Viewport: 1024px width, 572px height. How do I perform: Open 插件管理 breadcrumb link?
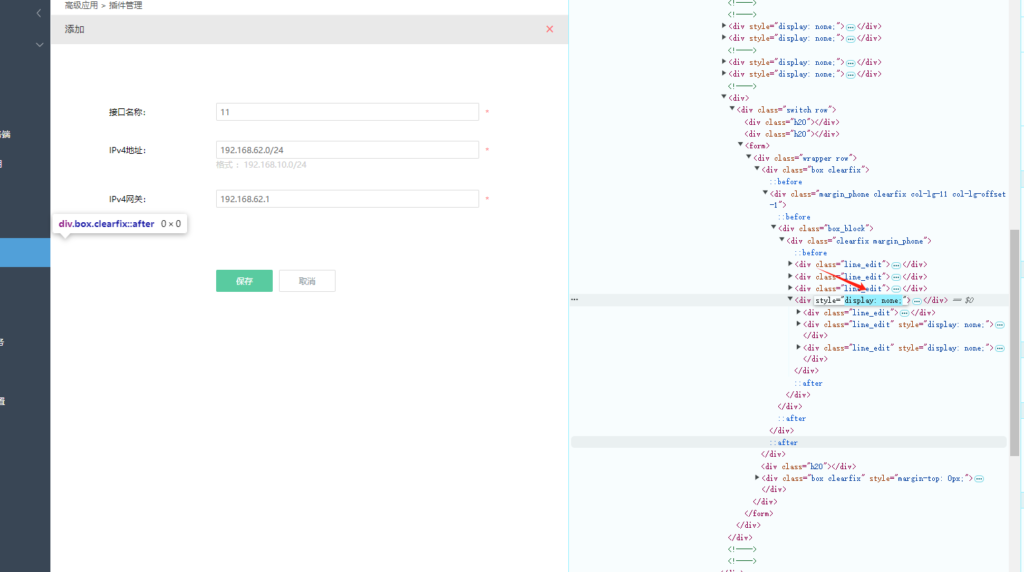[125, 5]
